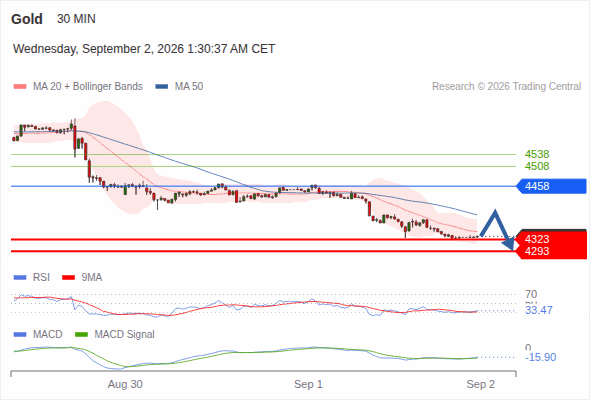Click the blue RSI legend swatch
The image size is (590, 400).
click(20, 278)
